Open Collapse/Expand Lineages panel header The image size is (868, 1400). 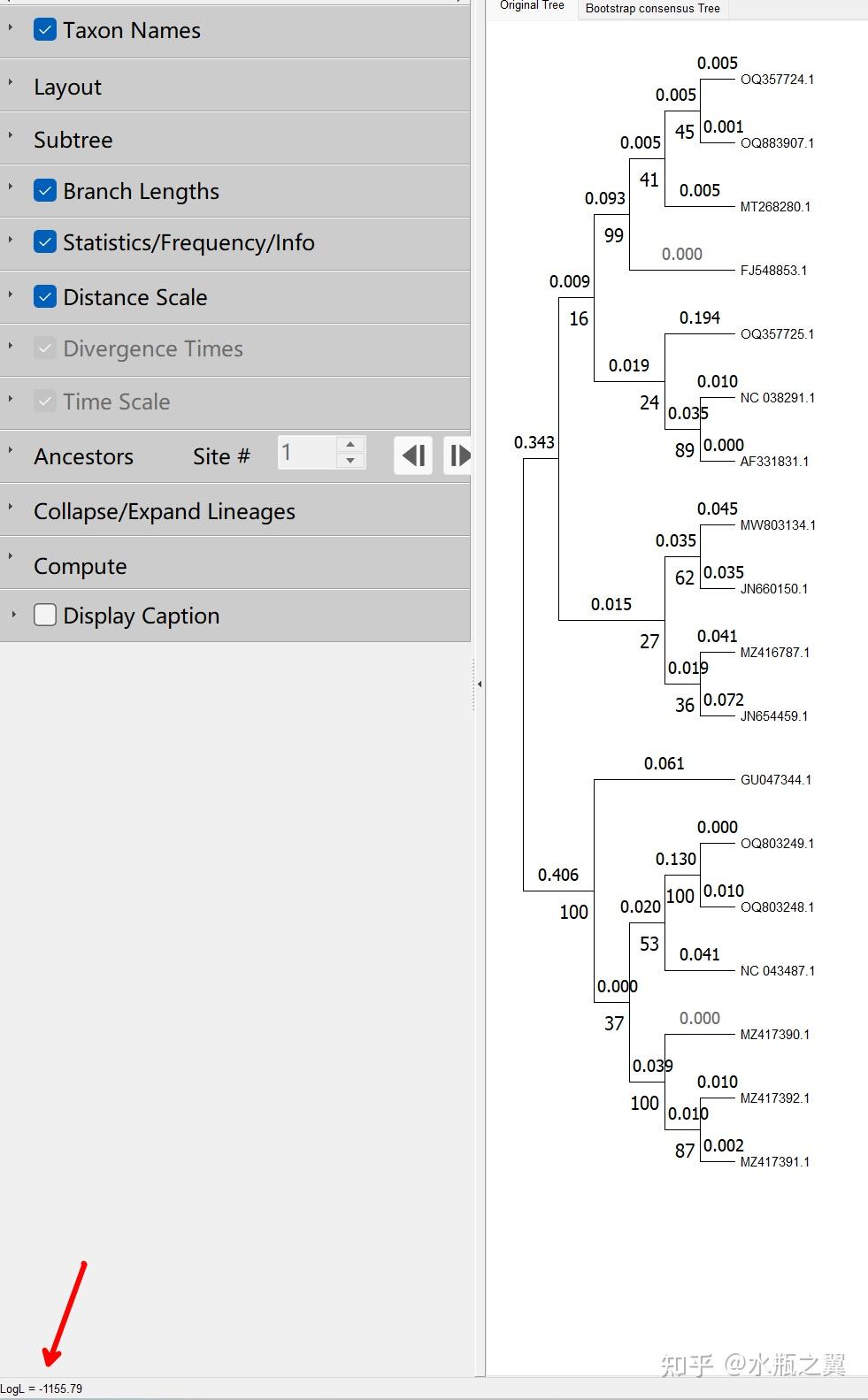pyautogui.click(x=234, y=510)
